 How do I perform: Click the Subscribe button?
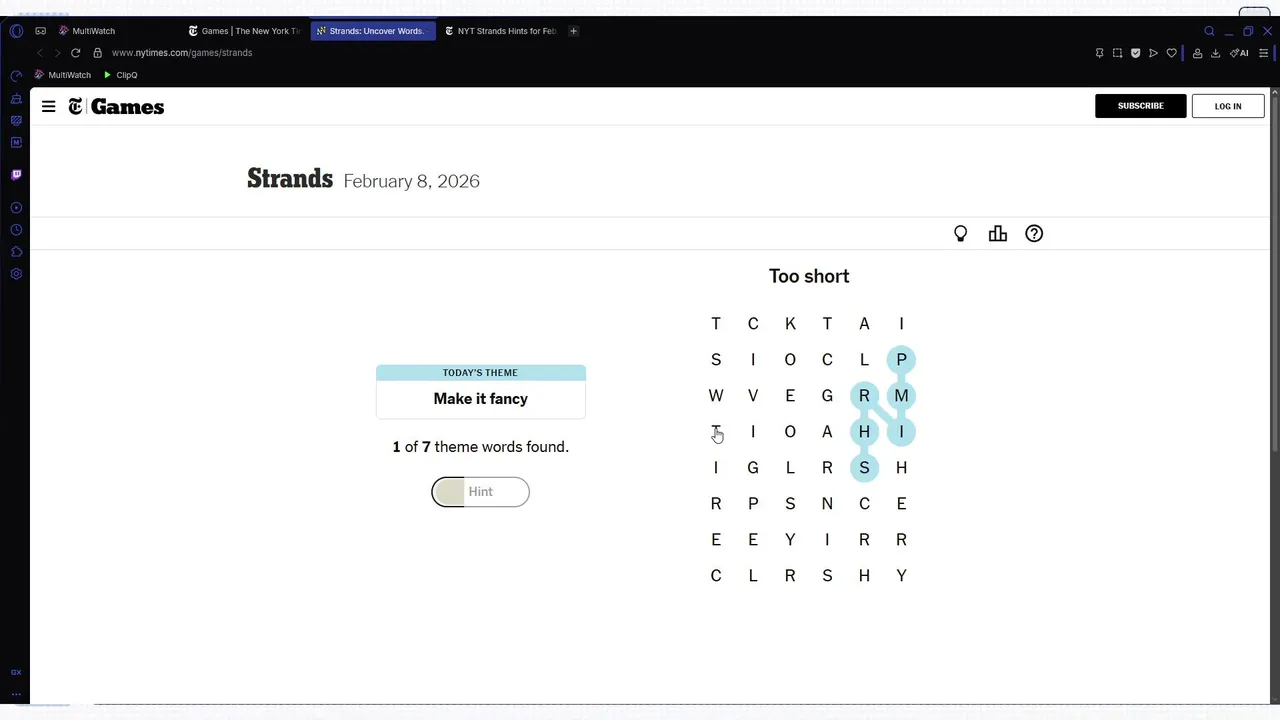(x=1140, y=106)
